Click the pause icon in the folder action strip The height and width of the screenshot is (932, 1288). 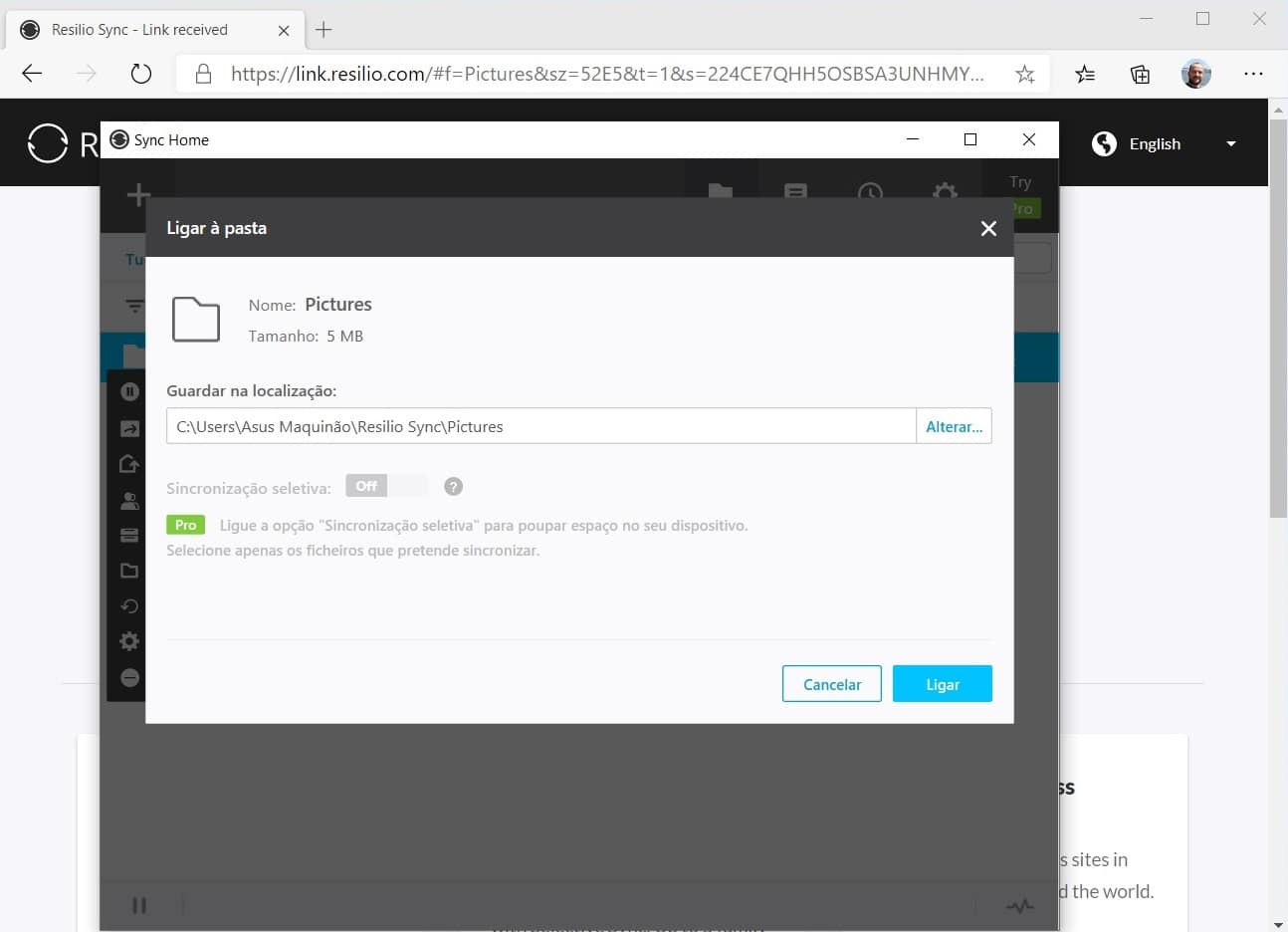tap(129, 391)
